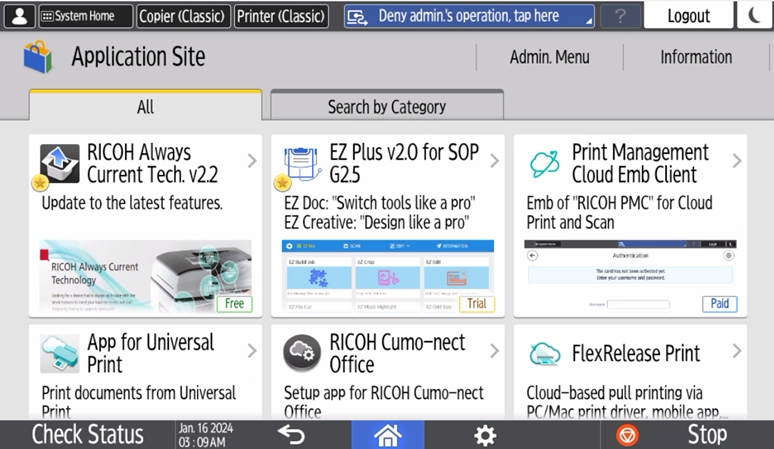The image size is (774, 449).
Task: Tap the App for Universal Print icon
Action: pos(60,353)
